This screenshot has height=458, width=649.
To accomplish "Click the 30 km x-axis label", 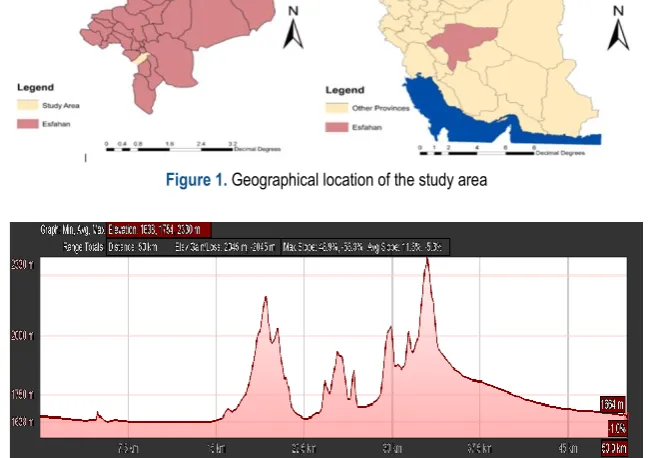I will click(392, 448).
